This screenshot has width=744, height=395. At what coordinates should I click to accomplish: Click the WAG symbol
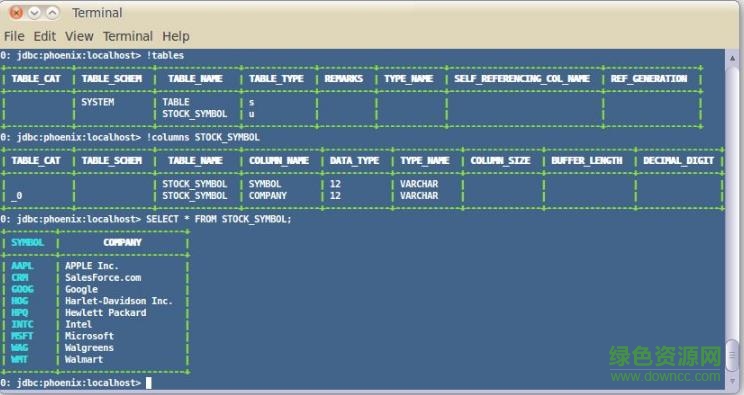(19, 348)
